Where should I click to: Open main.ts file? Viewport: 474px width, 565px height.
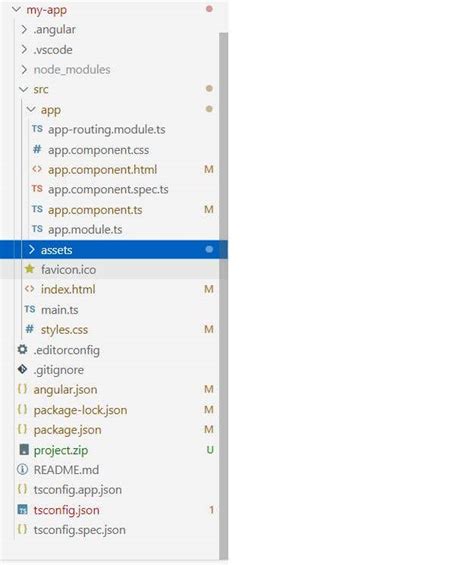click(x=59, y=310)
